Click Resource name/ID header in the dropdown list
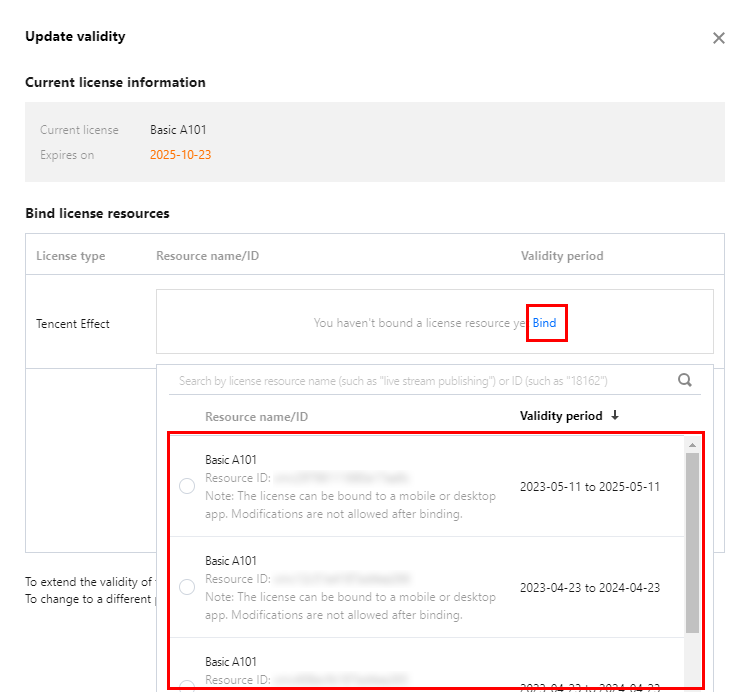Image resolution: width=750 pixels, height=692 pixels. (x=256, y=416)
